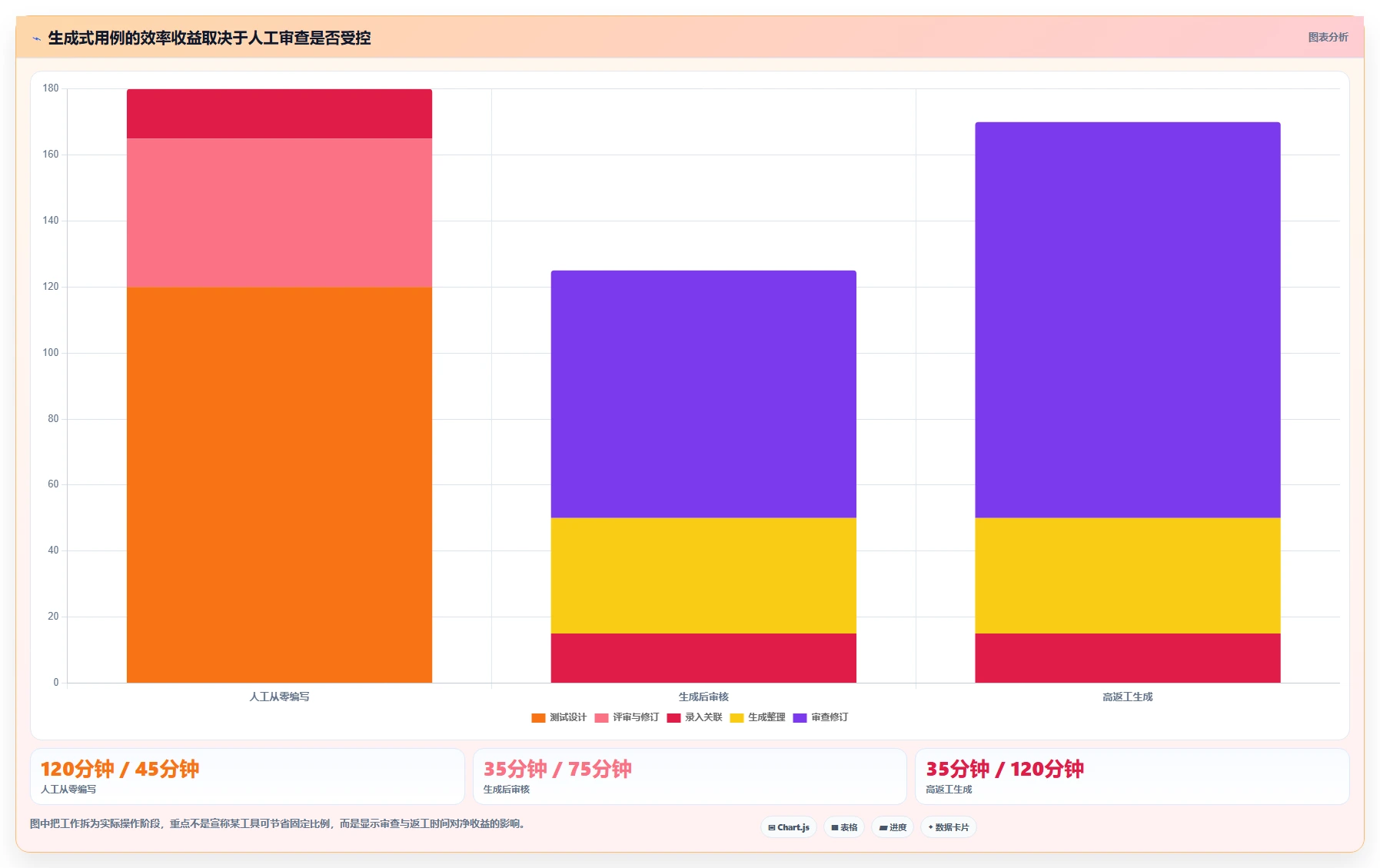Click the orange 测试设计 legend swatch
1380x868 pixels.
(x=538, y=718)
